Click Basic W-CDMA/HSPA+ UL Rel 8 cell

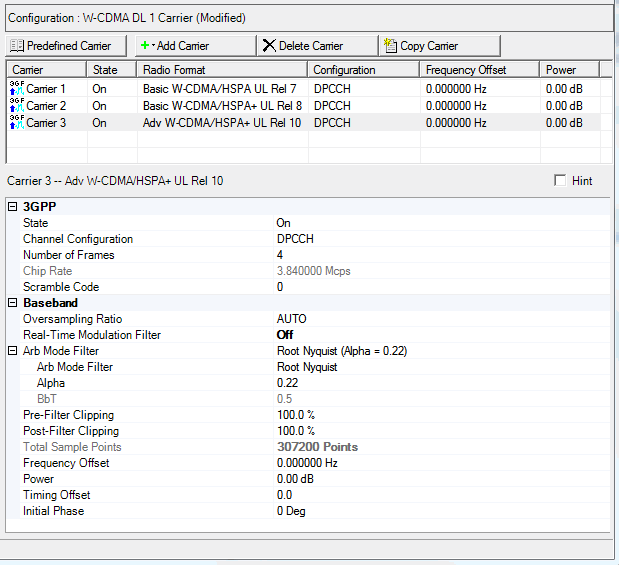pyautogui.click(x=222, y=106)
